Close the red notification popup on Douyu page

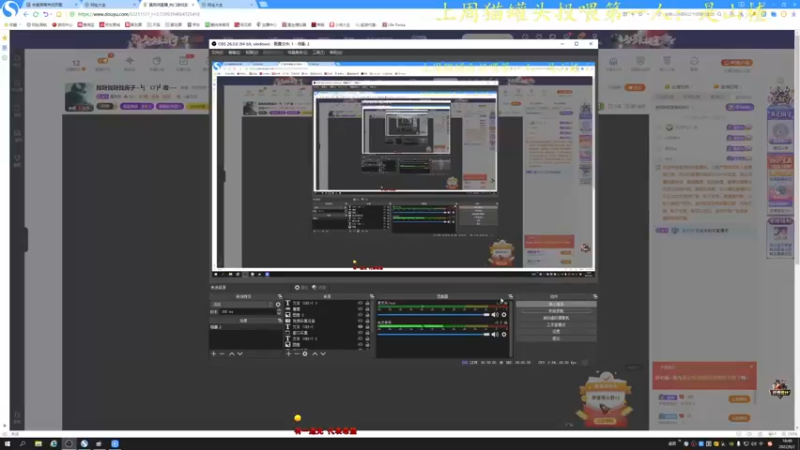[x=752, y=367]
